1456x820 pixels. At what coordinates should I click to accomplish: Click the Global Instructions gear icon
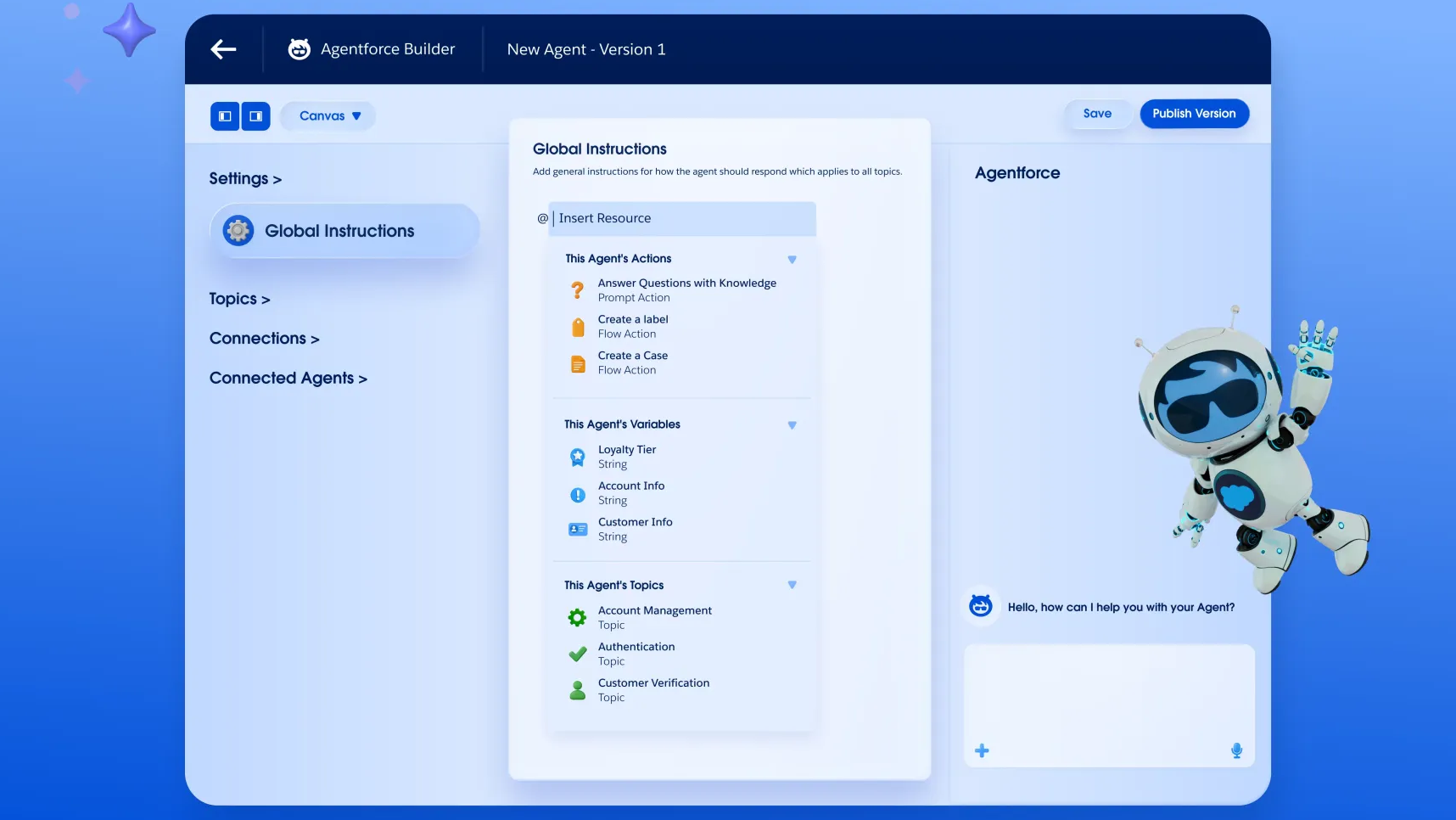(x=238, y=231)
